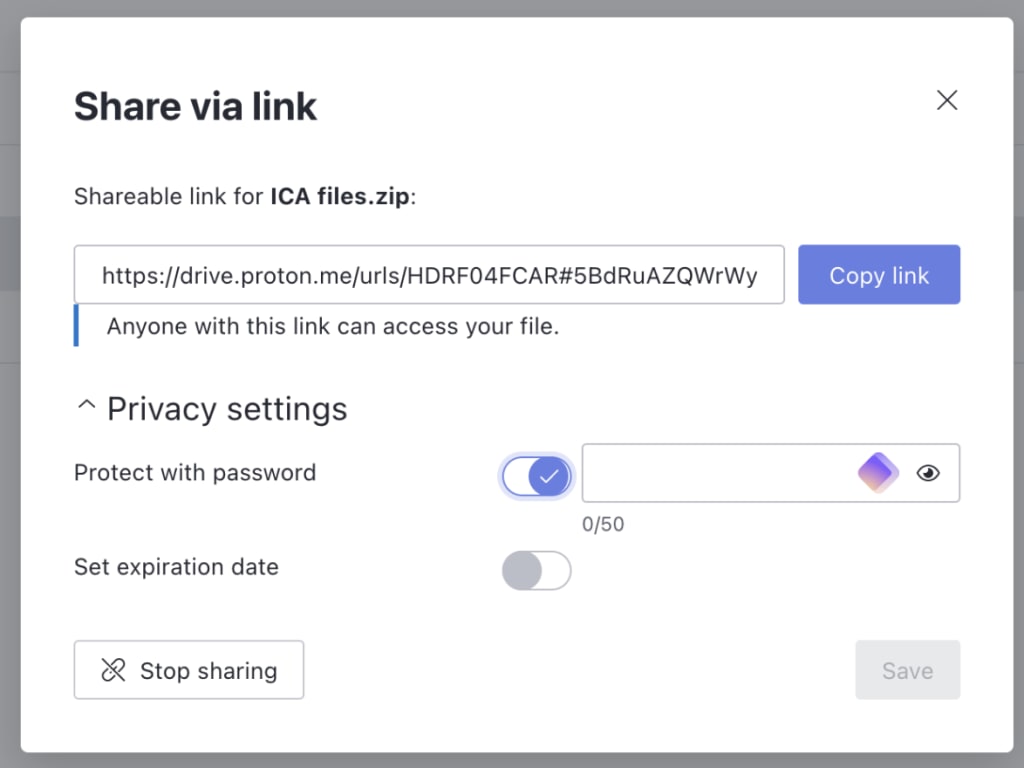Close the Share via link dialog
1024x768 pixels.
click(946, 100)
